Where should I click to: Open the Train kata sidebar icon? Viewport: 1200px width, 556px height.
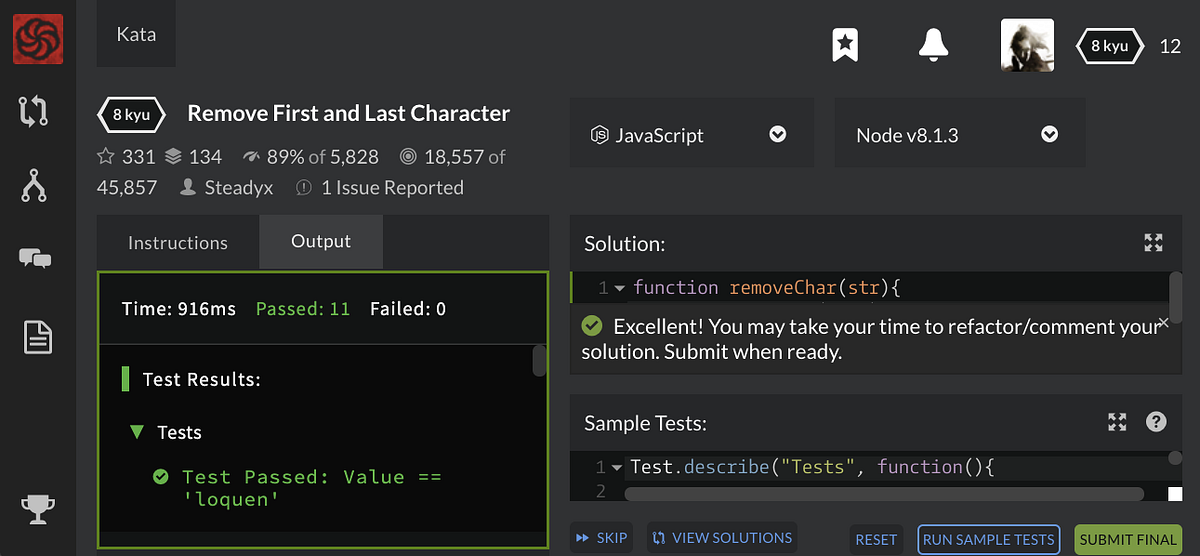coord(34,112)
